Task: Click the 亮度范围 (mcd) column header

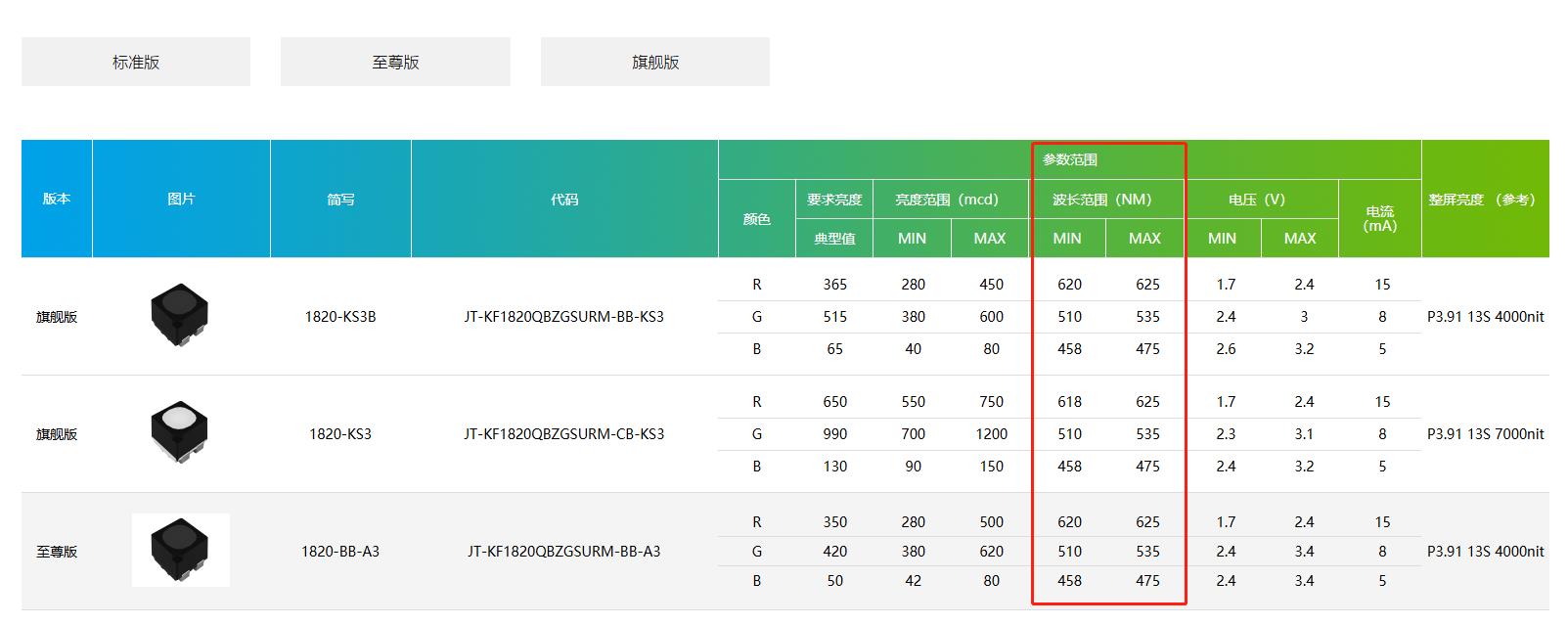Action: pyautogui.click(x=947, y=200)
